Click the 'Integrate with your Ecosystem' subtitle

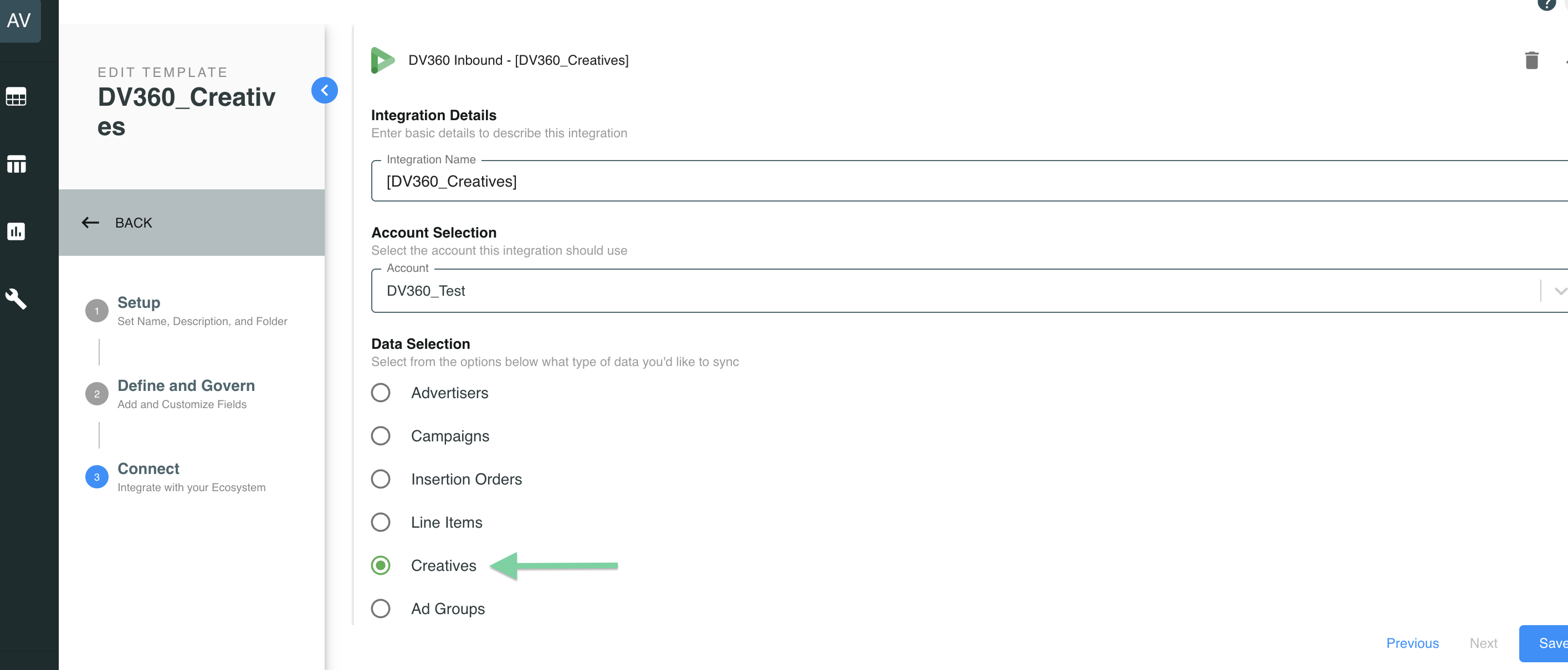pyautogui.click(x=192, y=487)
